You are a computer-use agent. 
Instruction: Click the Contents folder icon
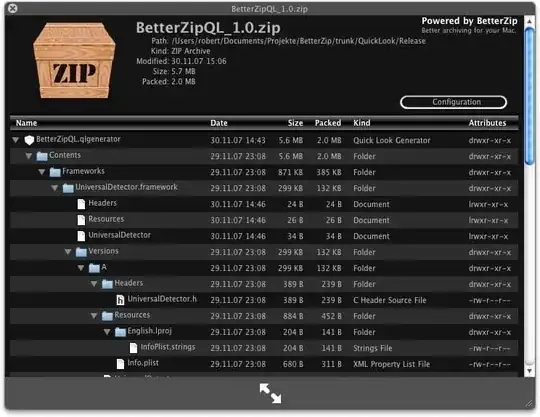pos(42,156)
